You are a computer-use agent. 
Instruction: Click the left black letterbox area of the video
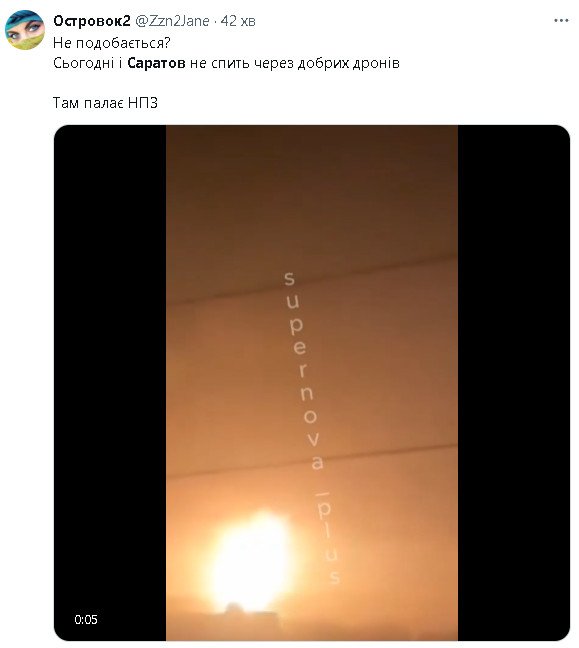(110, 382)
